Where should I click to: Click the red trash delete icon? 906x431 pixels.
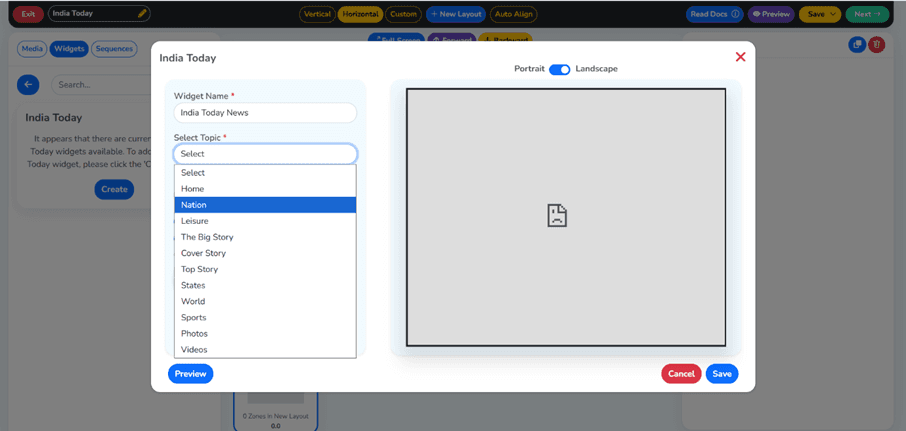(x=877, y=44)
